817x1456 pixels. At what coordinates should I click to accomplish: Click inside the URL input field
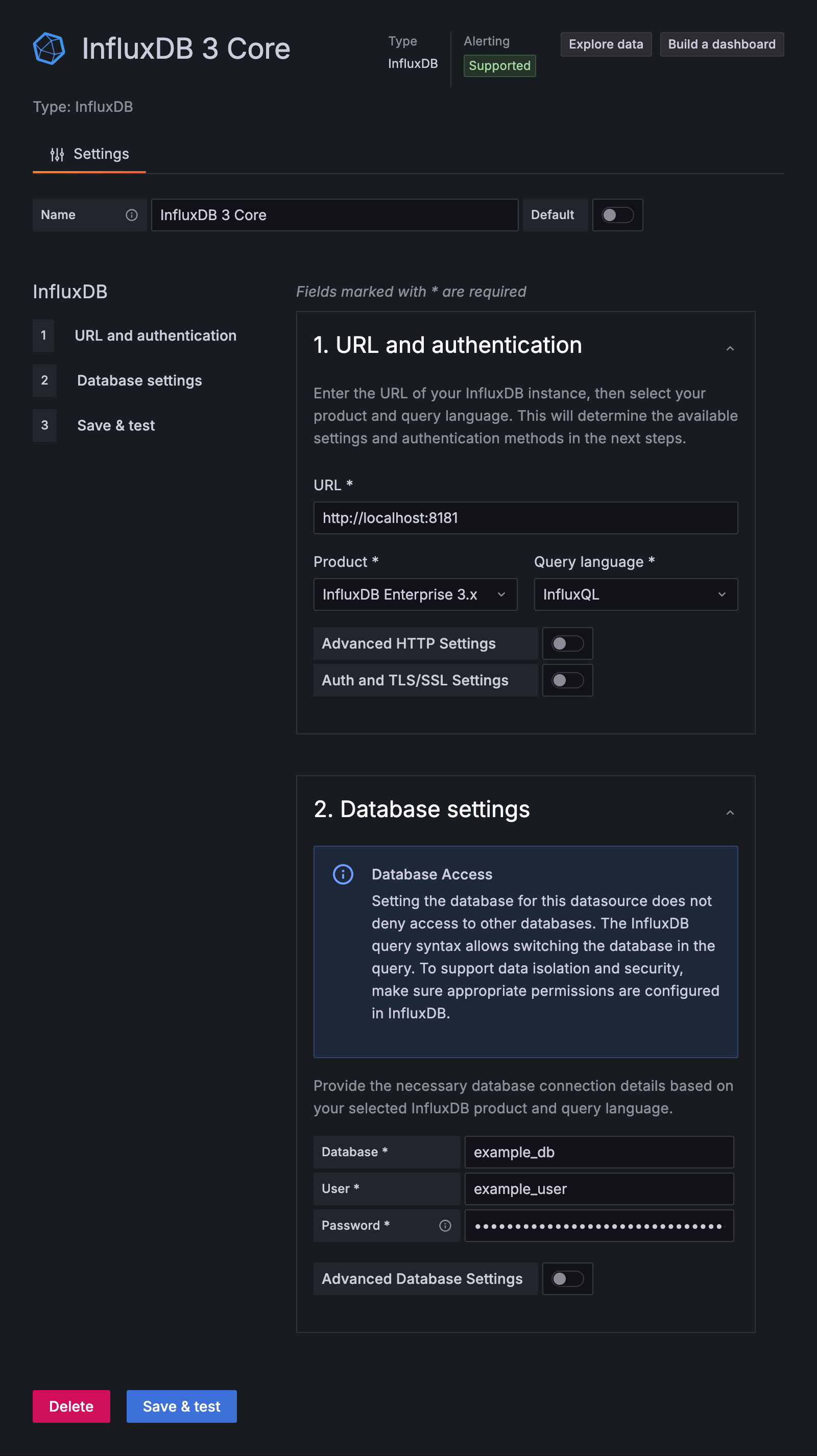(525, 517)
